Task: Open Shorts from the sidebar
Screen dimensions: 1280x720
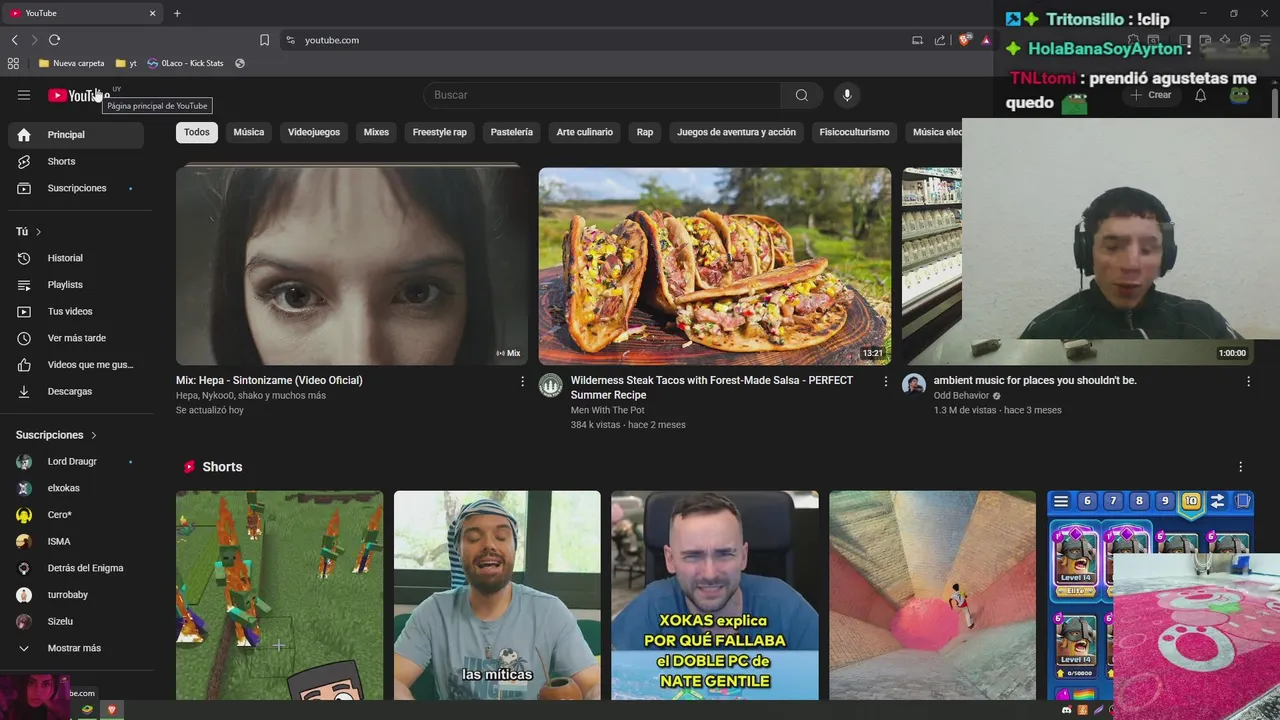Action: (76, 161)
